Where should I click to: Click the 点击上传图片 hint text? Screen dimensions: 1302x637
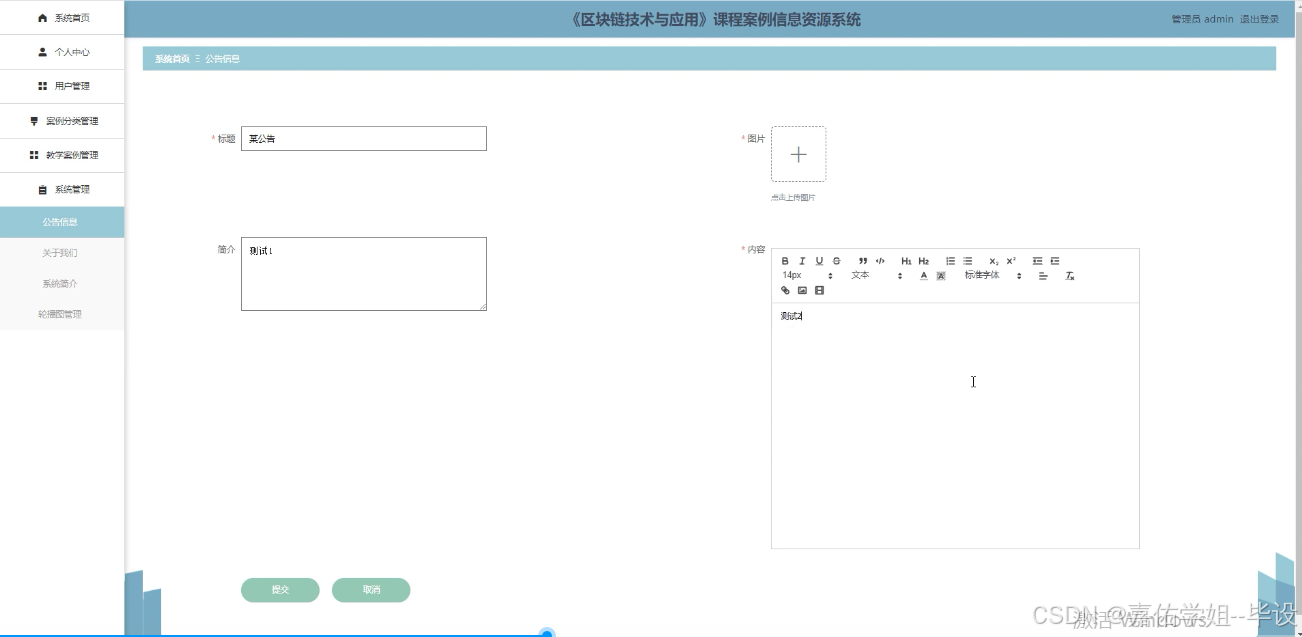click(x=793, y=198)
